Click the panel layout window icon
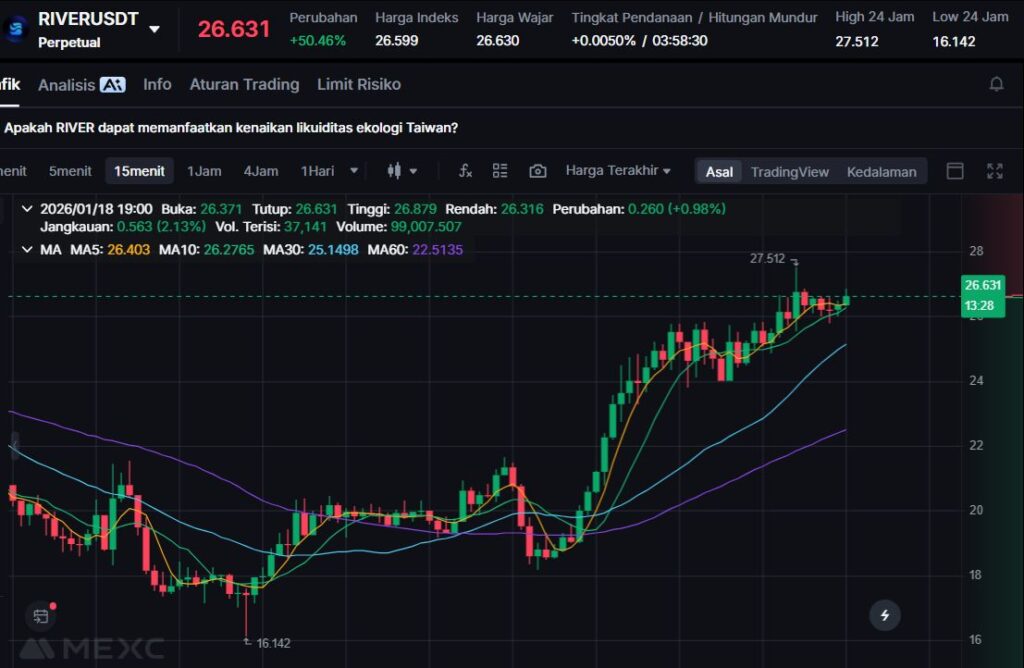 point(955,171)
